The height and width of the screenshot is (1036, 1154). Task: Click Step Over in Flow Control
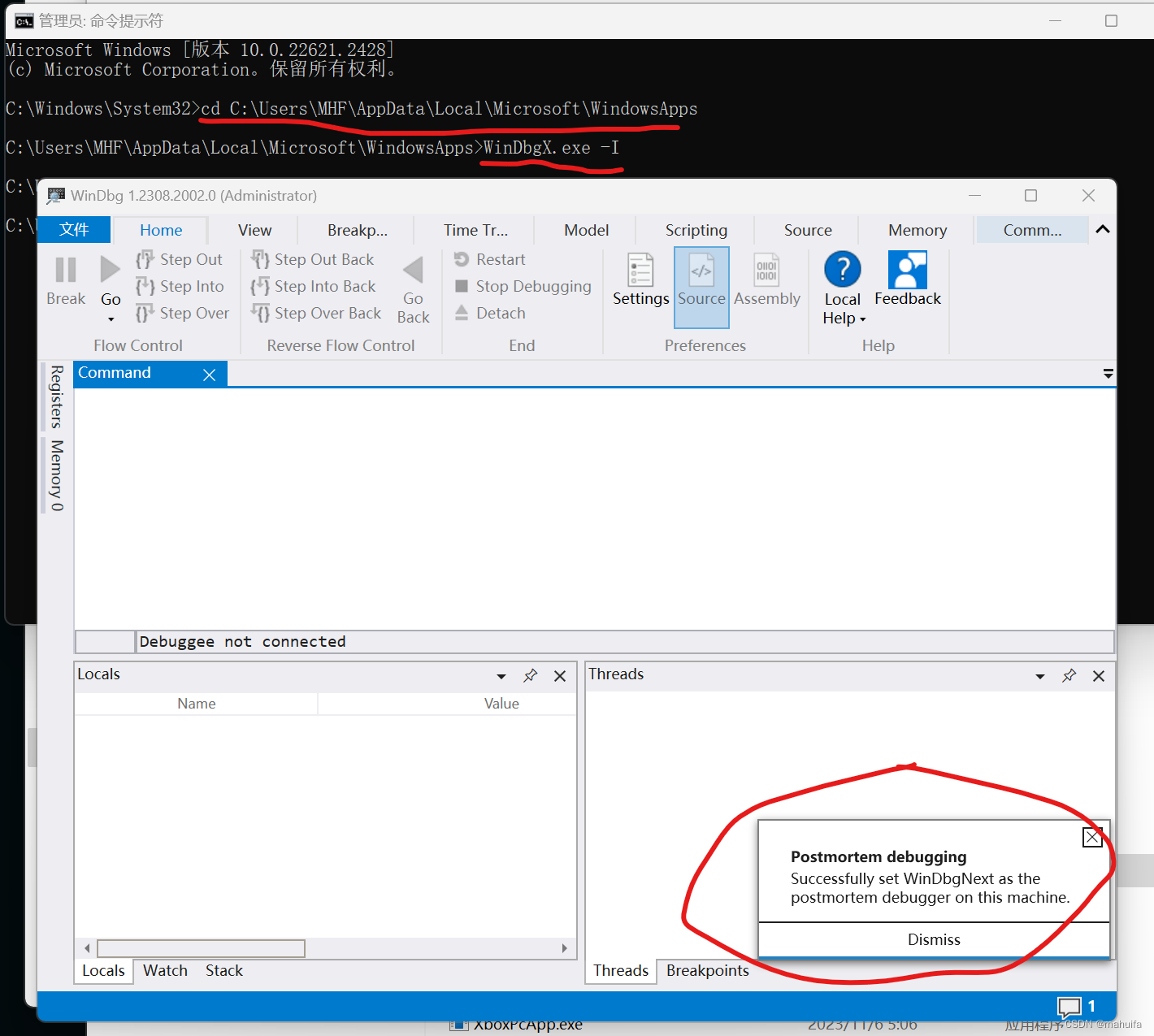[x=182, y=313]
